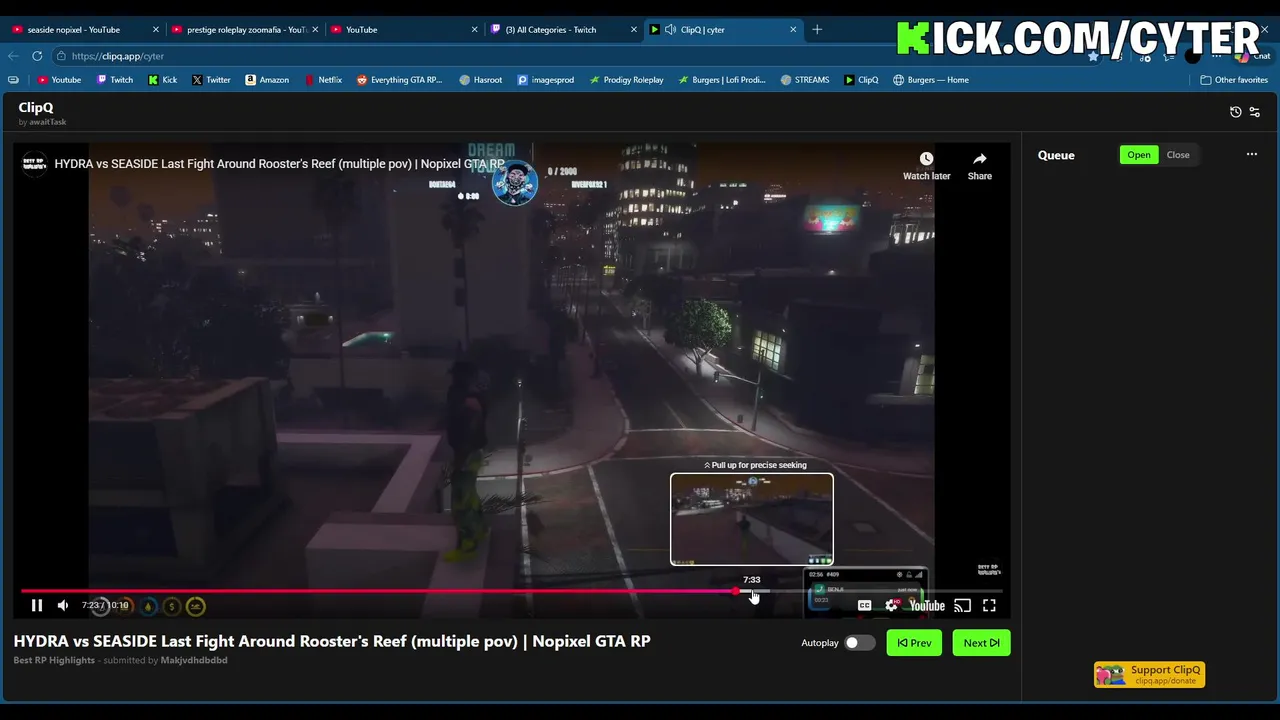Open the Best RP Highlights channel avatar
The width and height of the screenshot is (1280, 720).
click(x=35, y=163)
